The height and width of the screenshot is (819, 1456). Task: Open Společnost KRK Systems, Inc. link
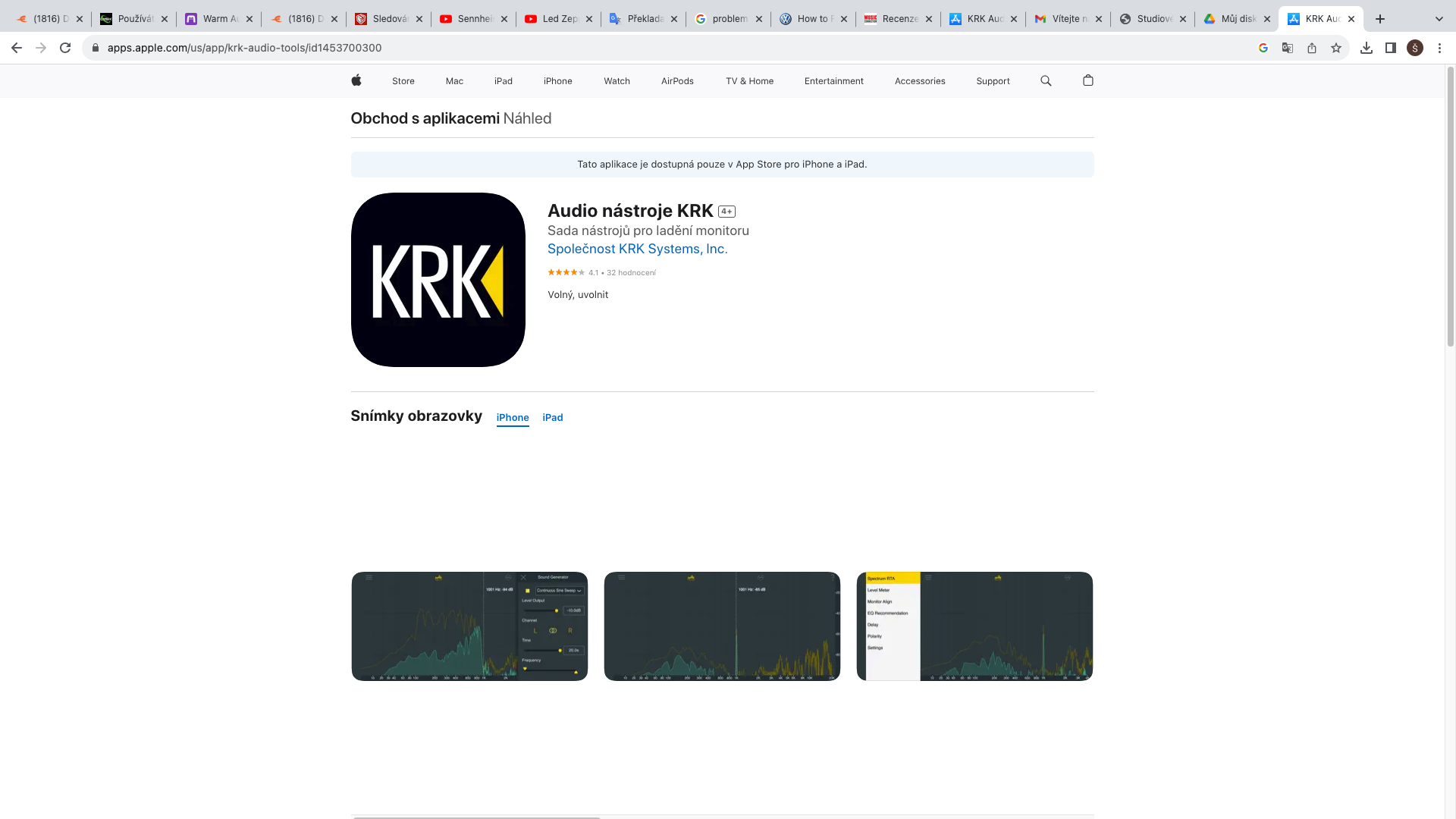tap(637, 249)
